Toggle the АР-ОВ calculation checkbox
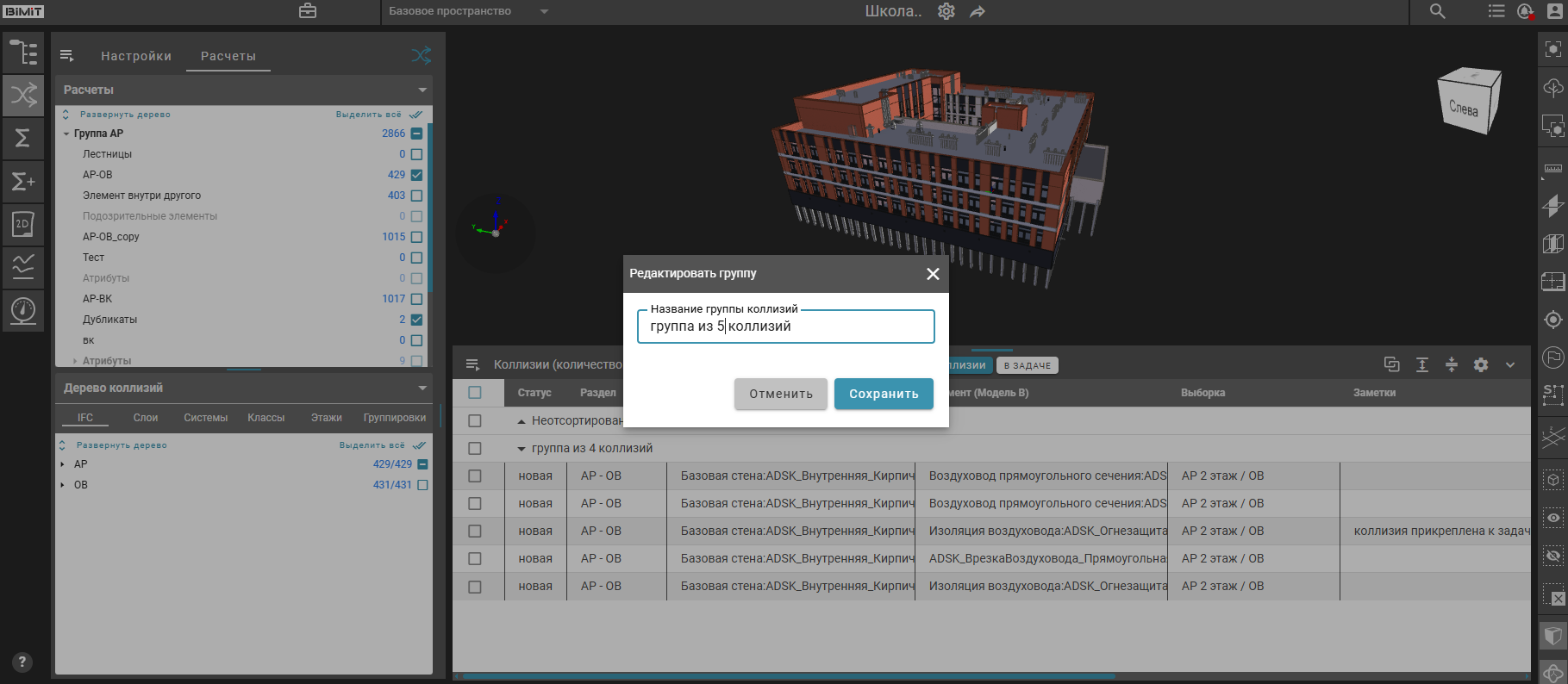 click(x=417, y=175)
